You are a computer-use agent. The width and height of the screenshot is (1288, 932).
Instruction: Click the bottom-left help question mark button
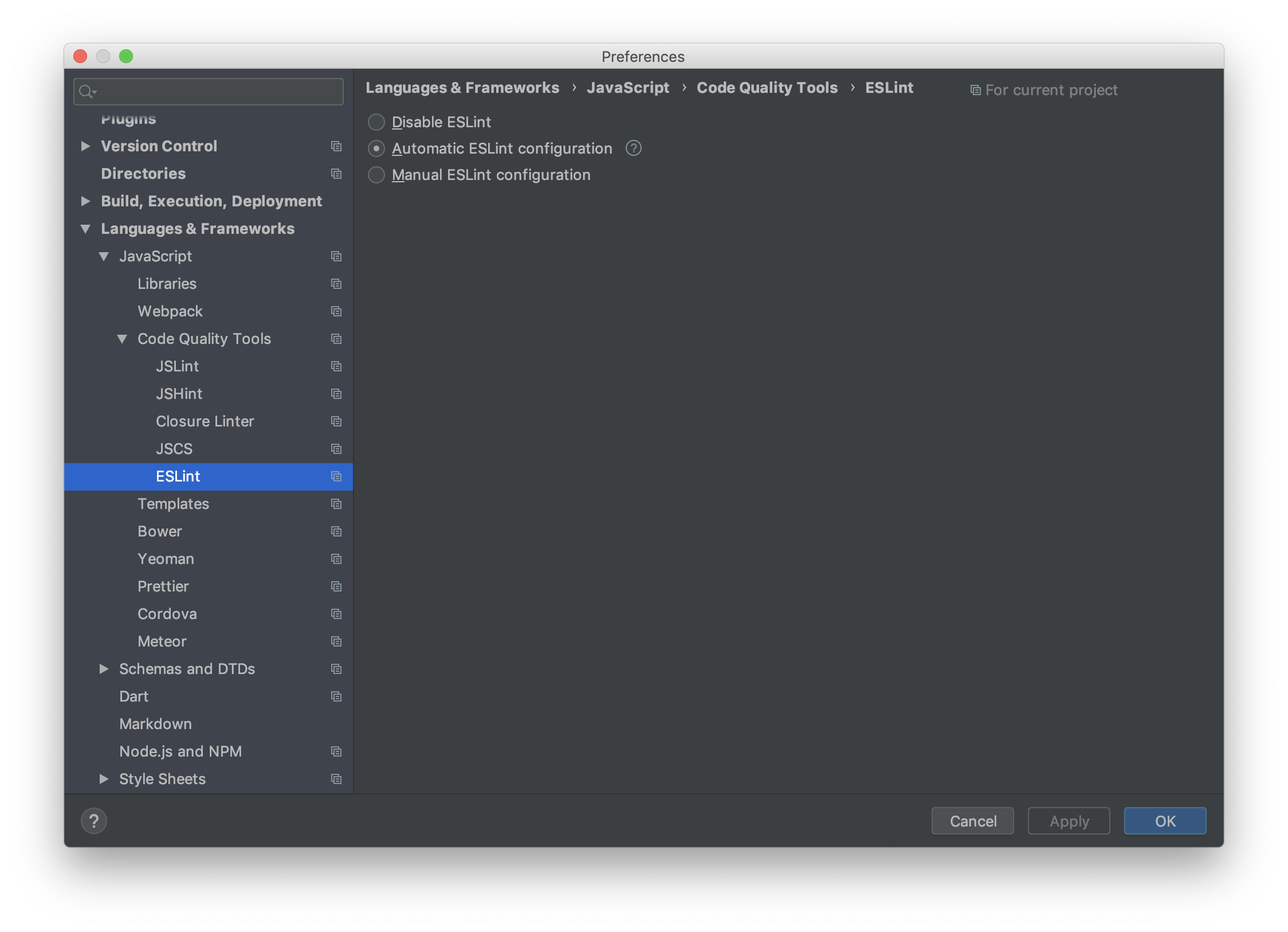tap(94, 821)
